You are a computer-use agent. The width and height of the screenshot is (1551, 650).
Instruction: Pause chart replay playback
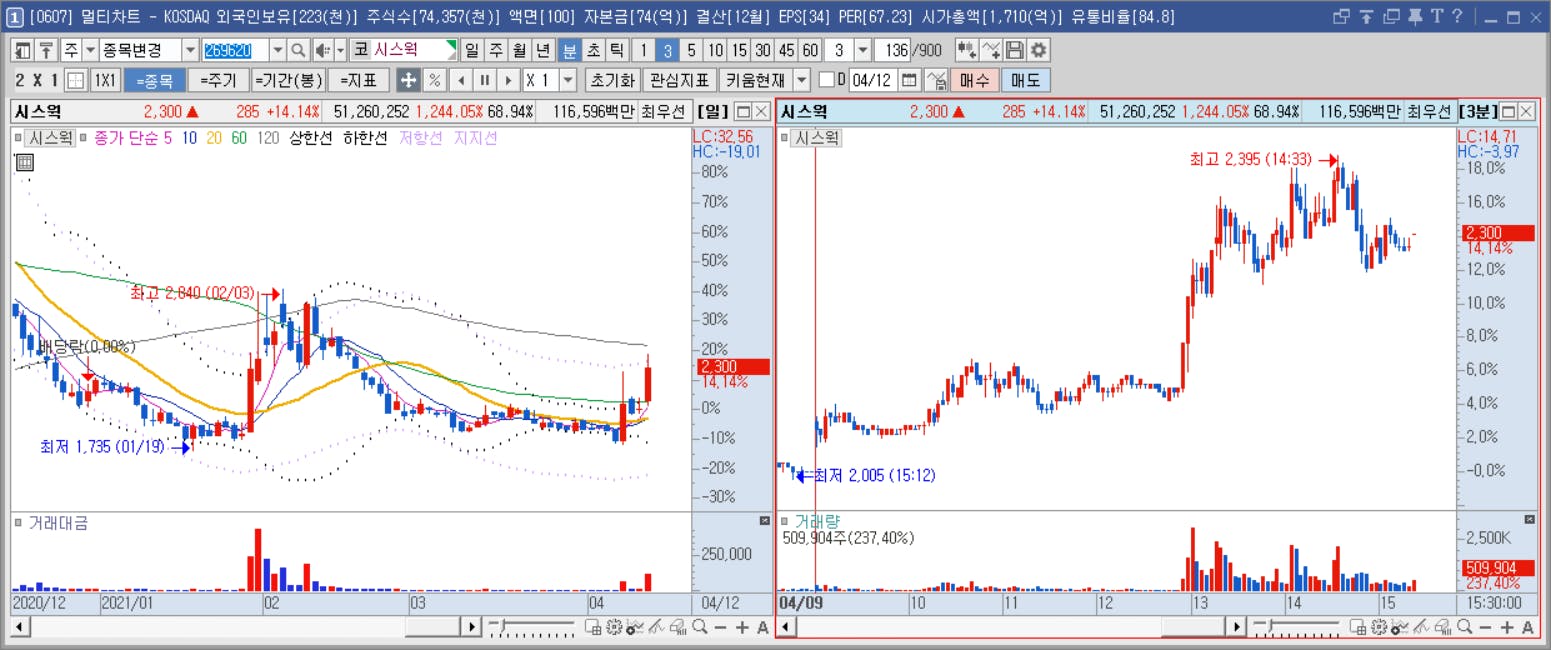tap(484, 80)
